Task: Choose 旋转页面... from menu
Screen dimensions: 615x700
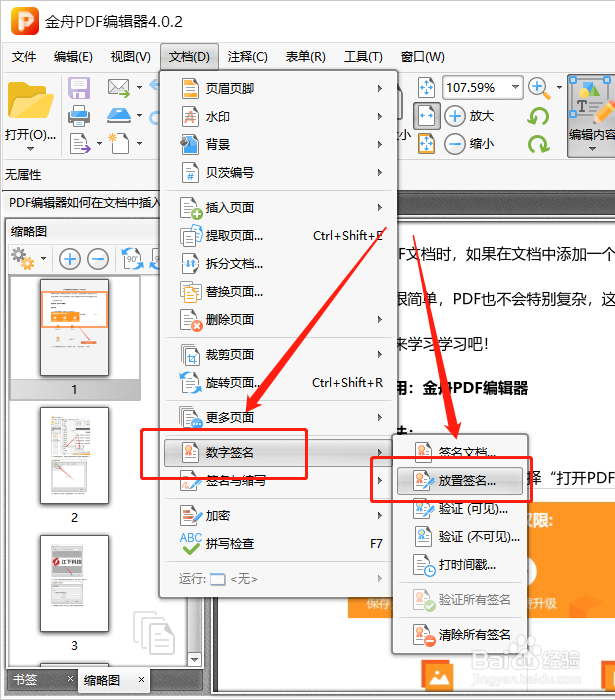Action: pyautogui.click(x=279, y=383)
